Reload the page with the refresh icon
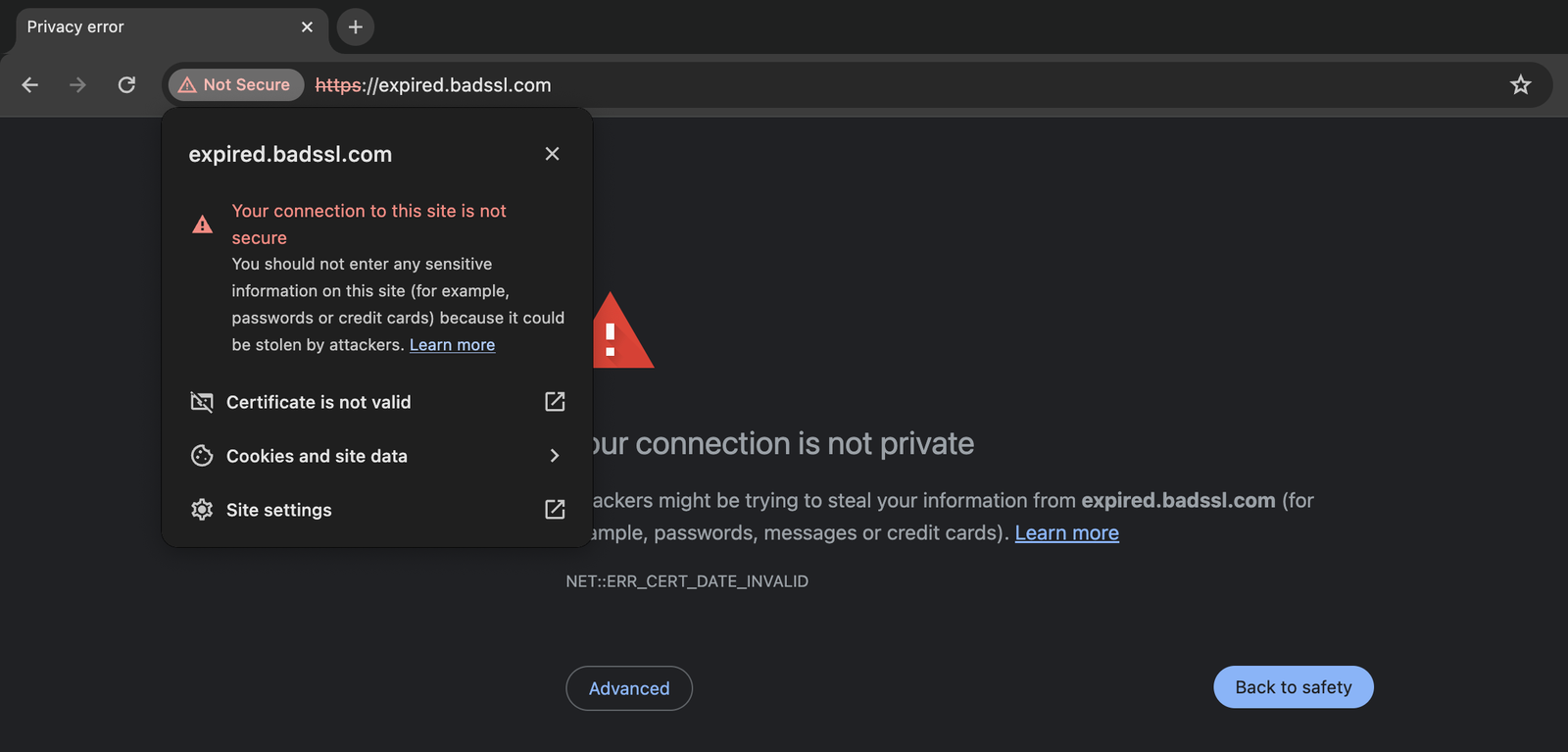Viewport: 1568px width, 752px height. [126, 85]
